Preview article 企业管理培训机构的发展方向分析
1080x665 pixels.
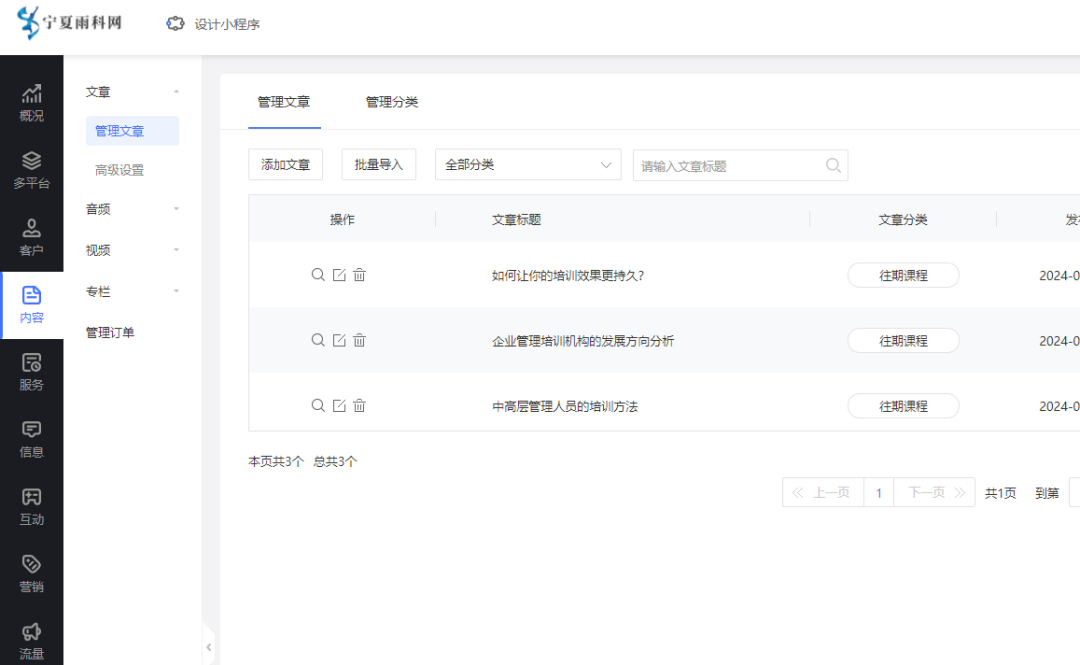coord(318,340)
